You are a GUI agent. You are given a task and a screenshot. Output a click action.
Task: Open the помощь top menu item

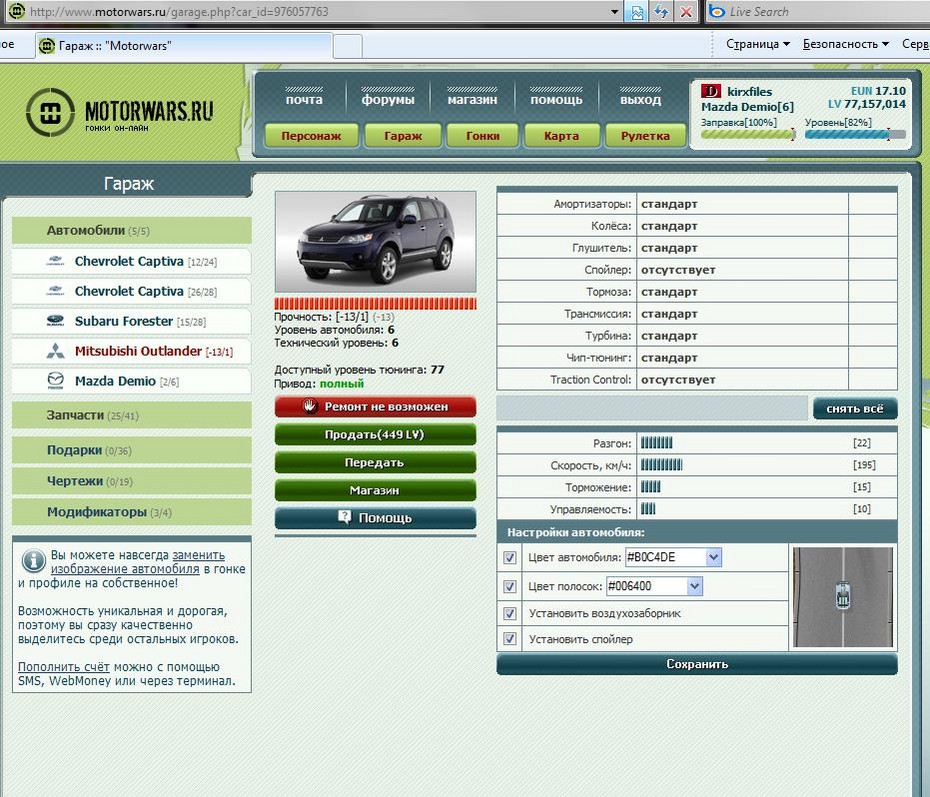[x=556, y=98]
